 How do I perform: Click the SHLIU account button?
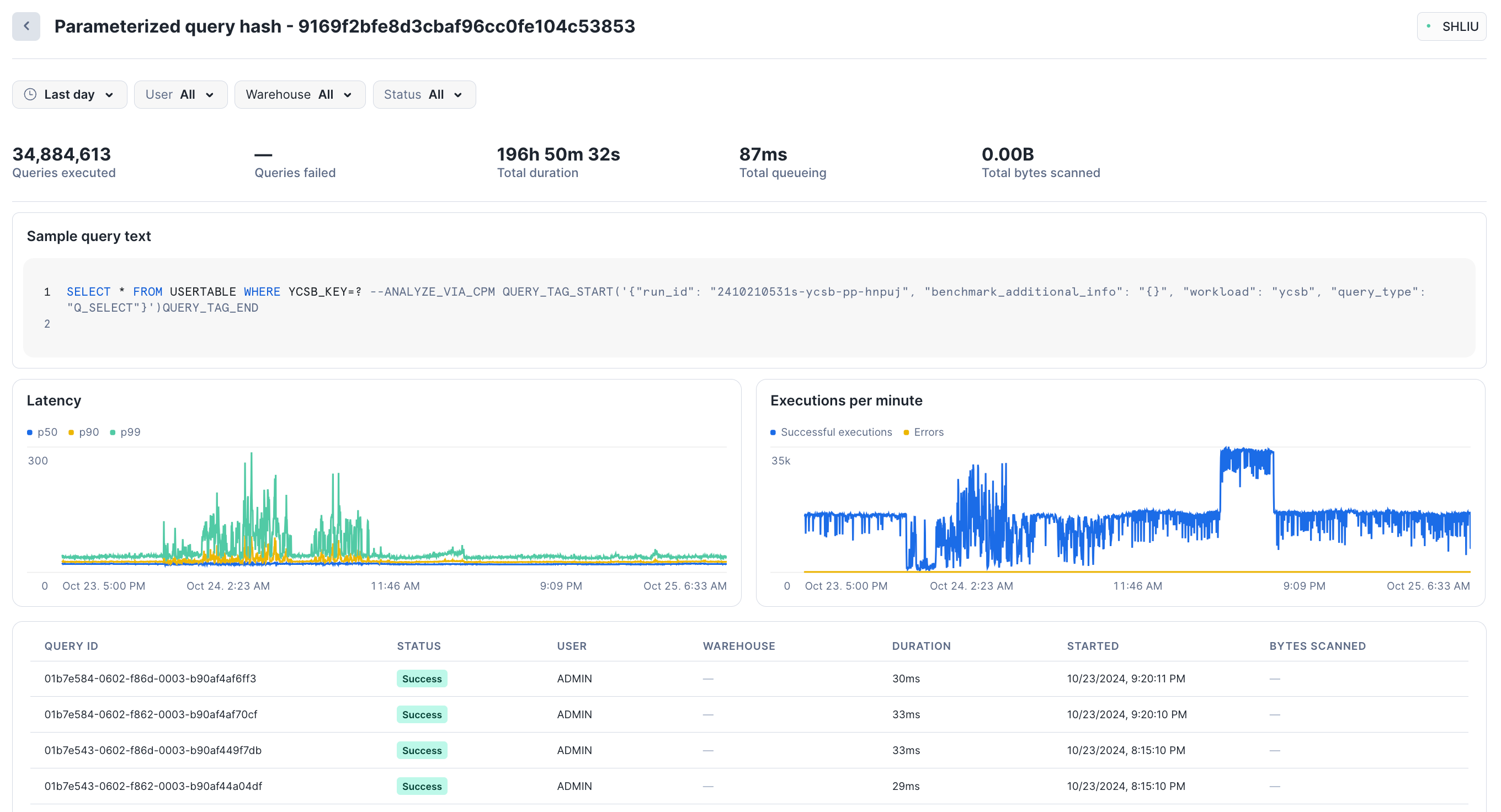[1451, 25]
